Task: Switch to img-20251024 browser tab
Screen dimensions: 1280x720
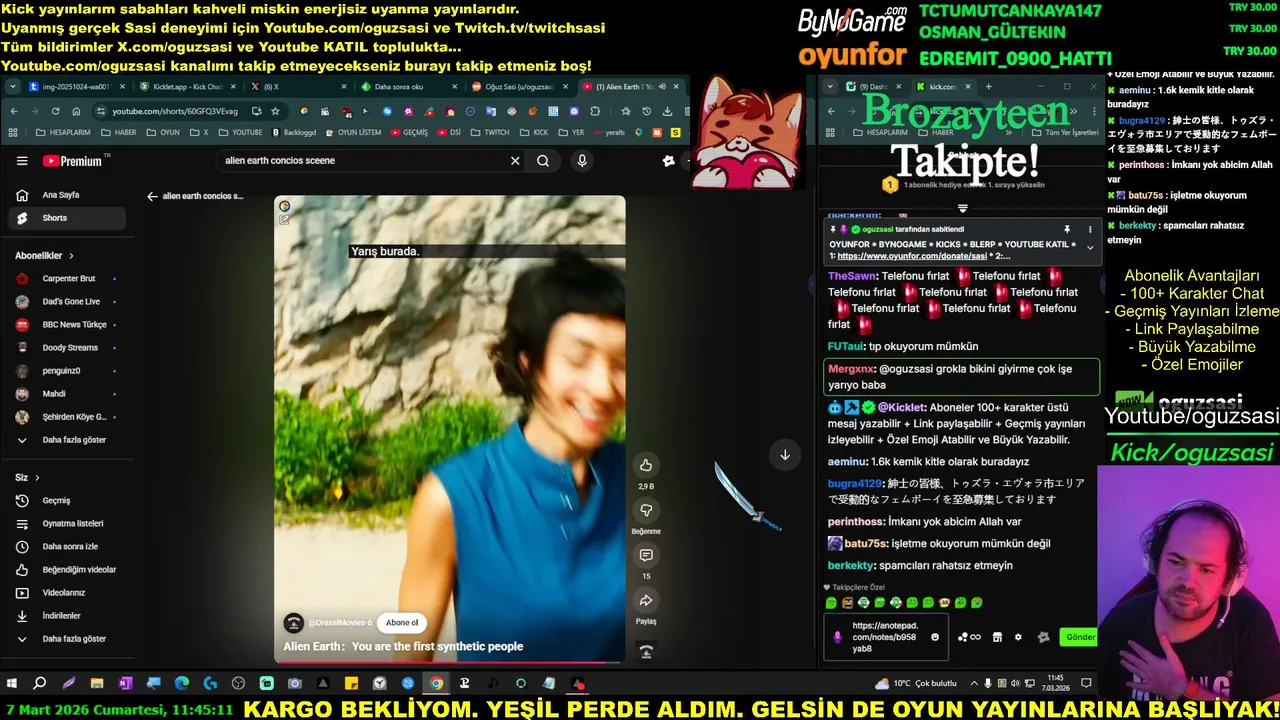Action: click(76, 87)
